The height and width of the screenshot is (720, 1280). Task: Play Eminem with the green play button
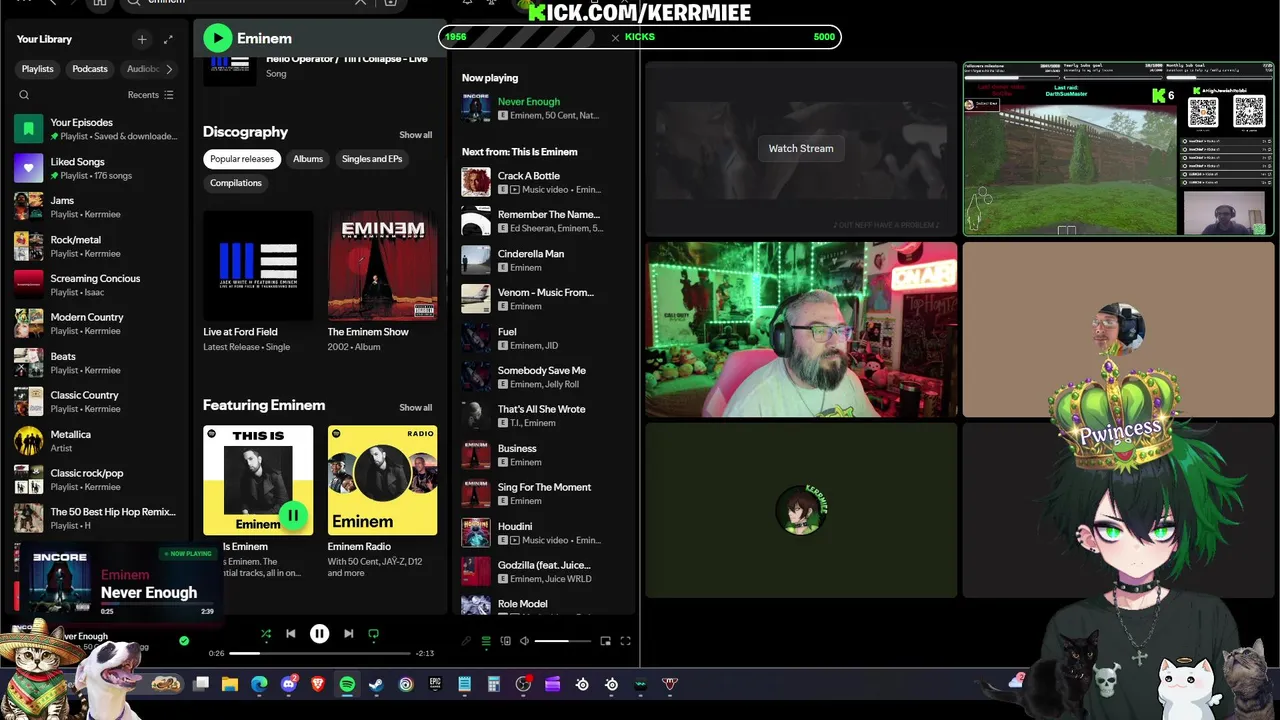click(x=217, y=38)
